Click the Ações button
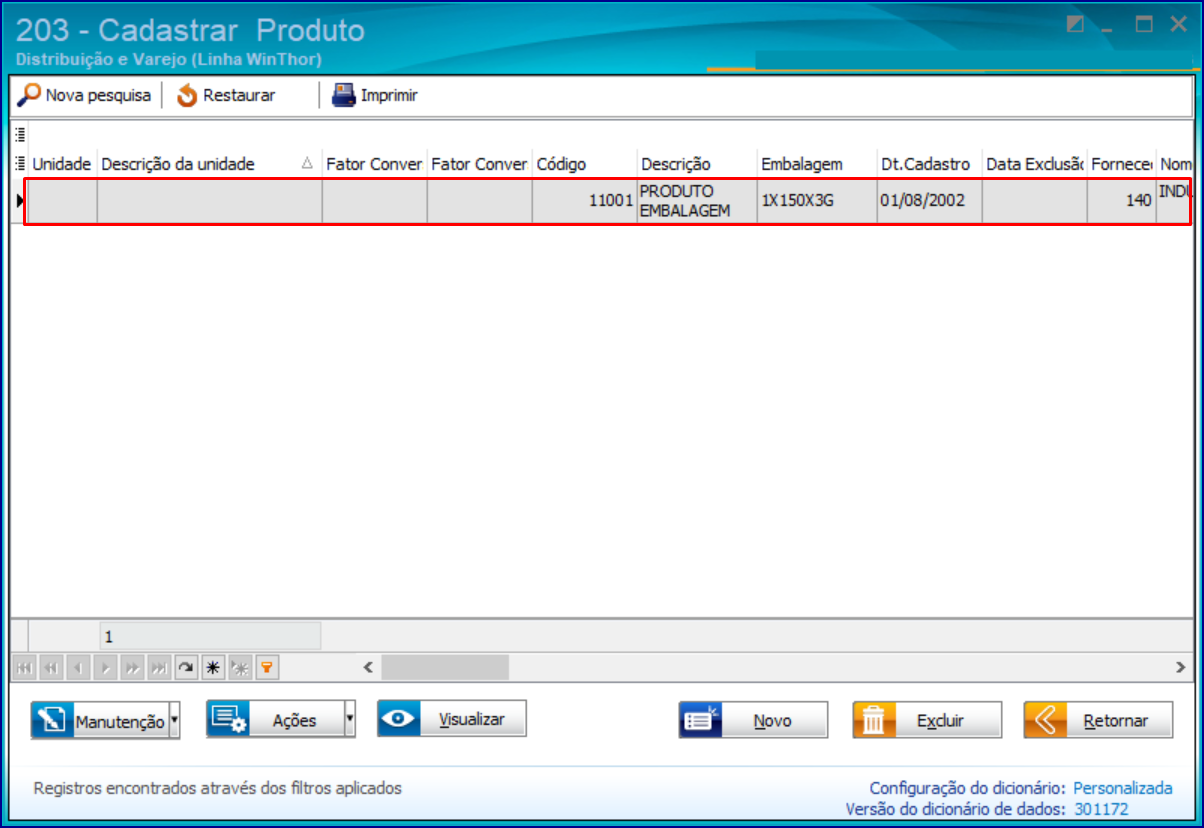 point(275,720)
